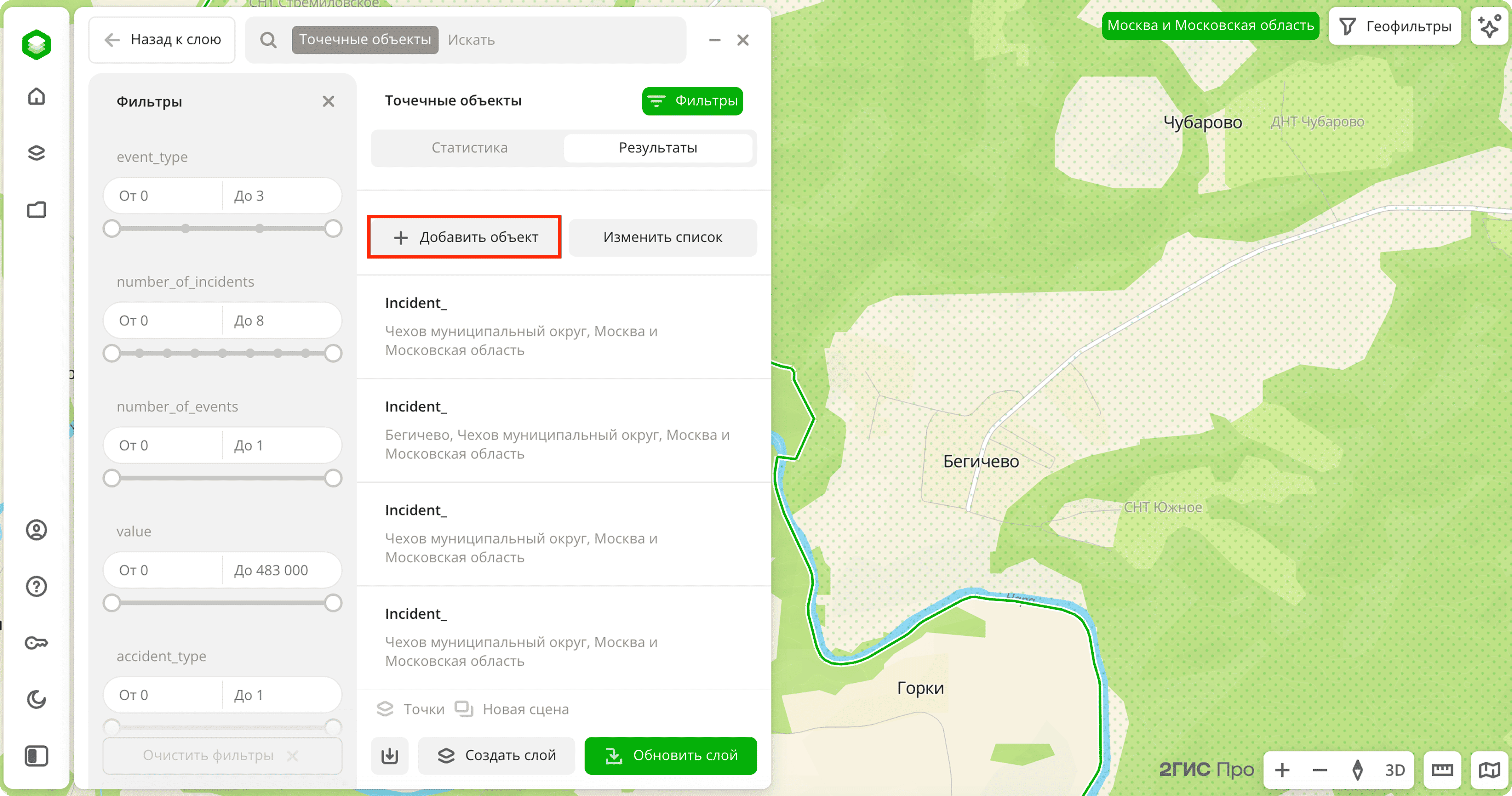Viewport: 1512px width, 796px height.
Task: Click Добавить объект button
Action: (x=464, y=237)
